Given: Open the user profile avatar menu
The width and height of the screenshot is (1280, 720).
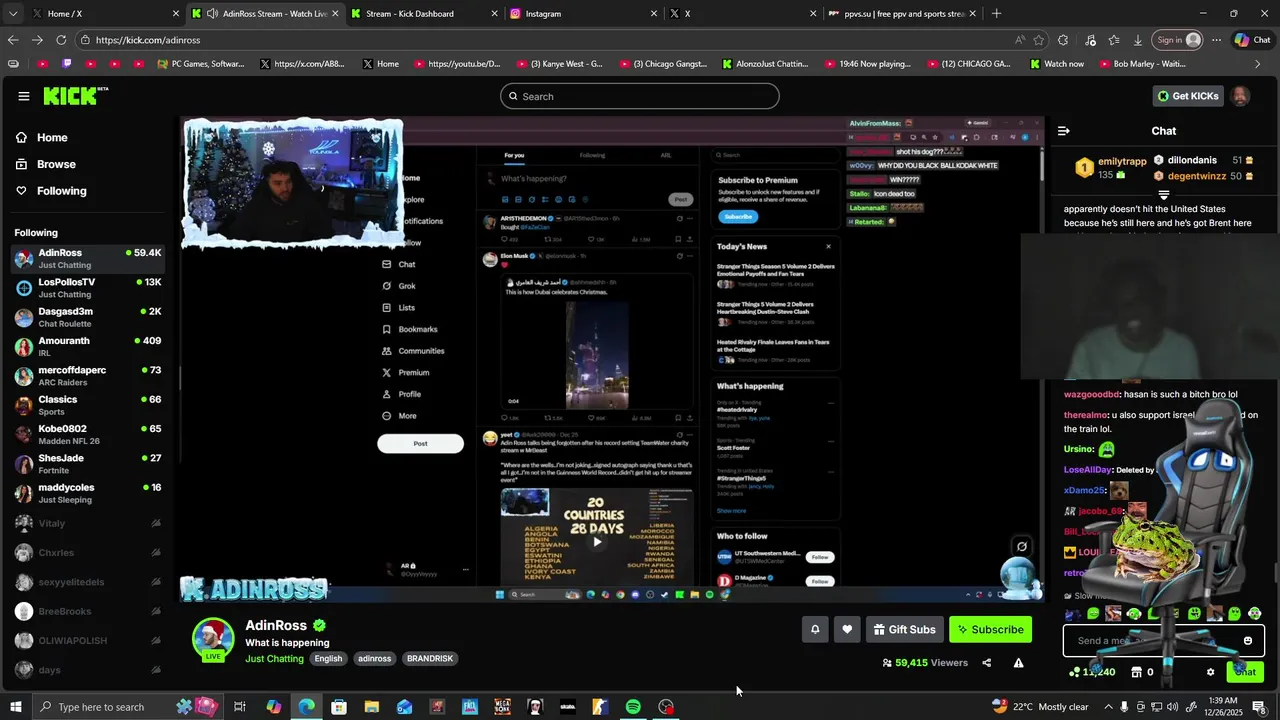Looking at the screenshot, I should click(1240, 96).
